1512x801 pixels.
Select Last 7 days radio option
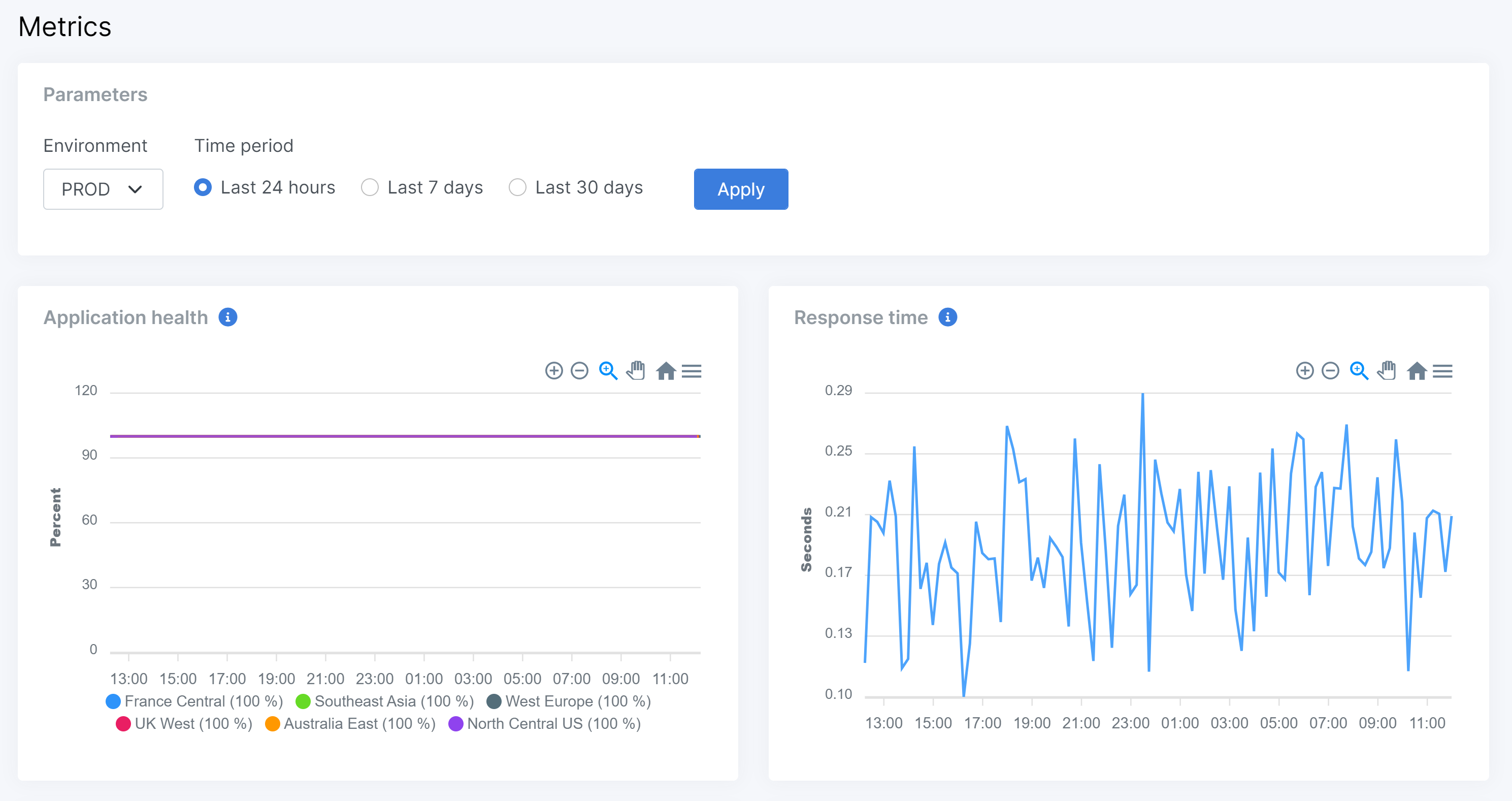coord(370,187)
